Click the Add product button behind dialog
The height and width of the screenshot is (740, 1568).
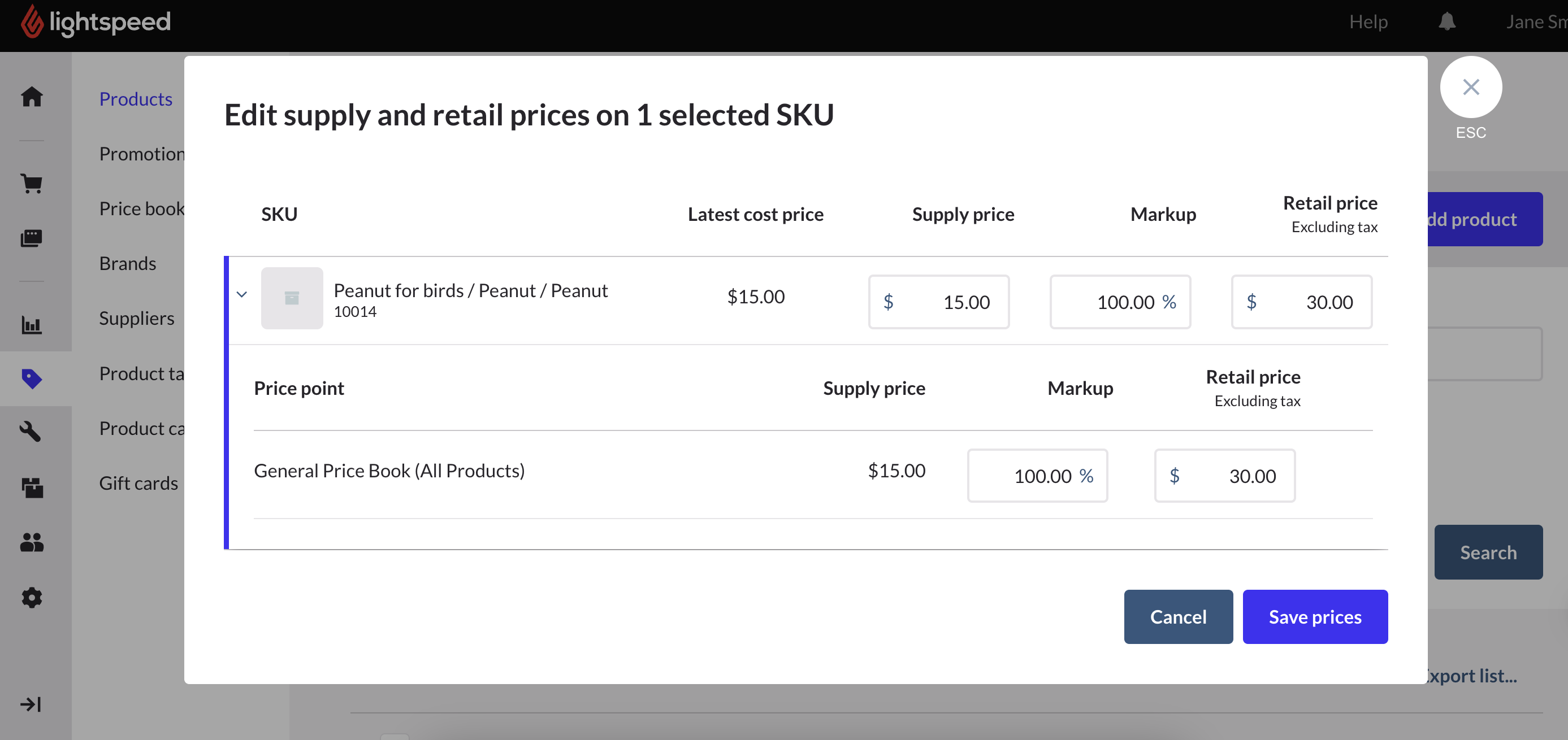(1484, 219)
